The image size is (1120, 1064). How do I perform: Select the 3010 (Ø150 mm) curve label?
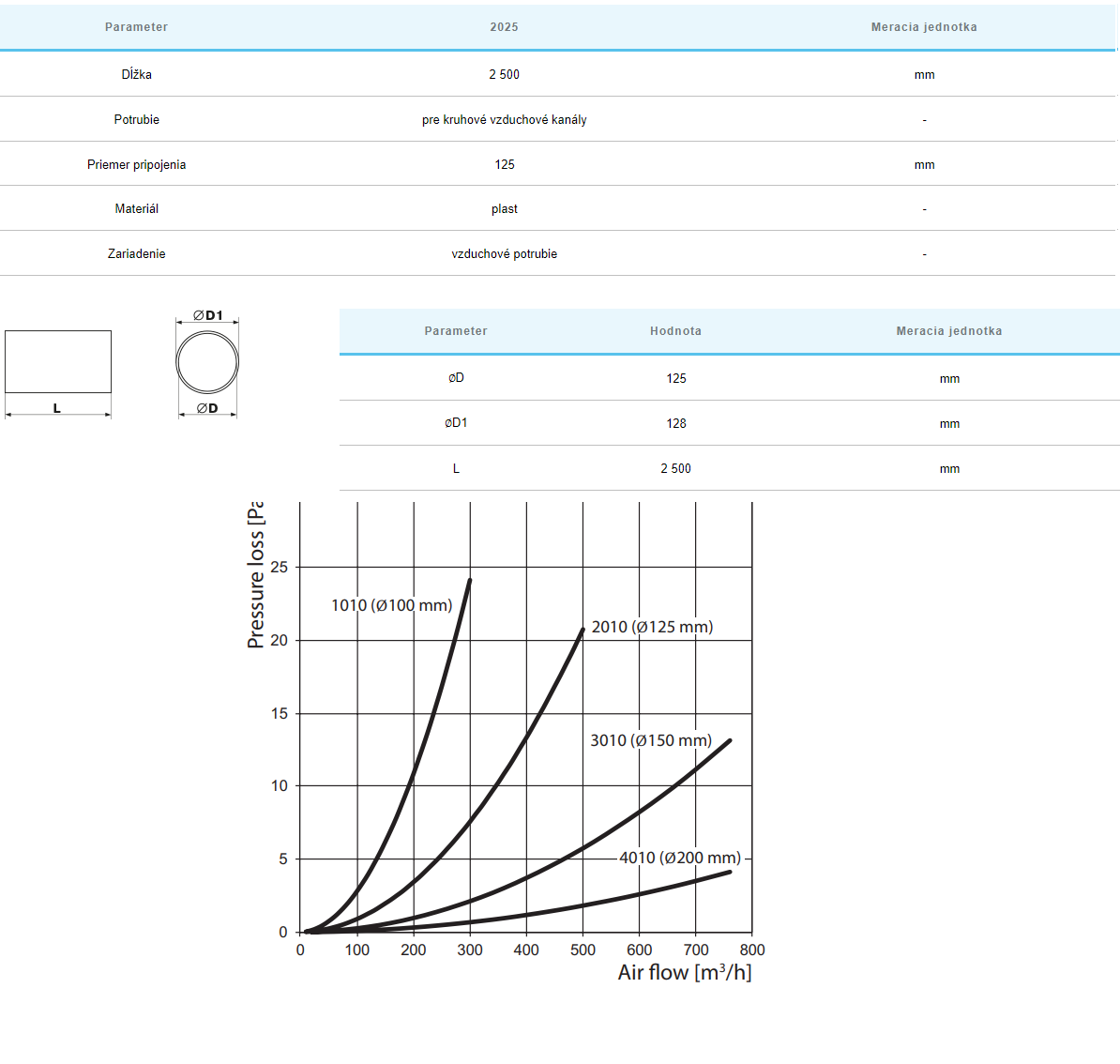[651, 740]
